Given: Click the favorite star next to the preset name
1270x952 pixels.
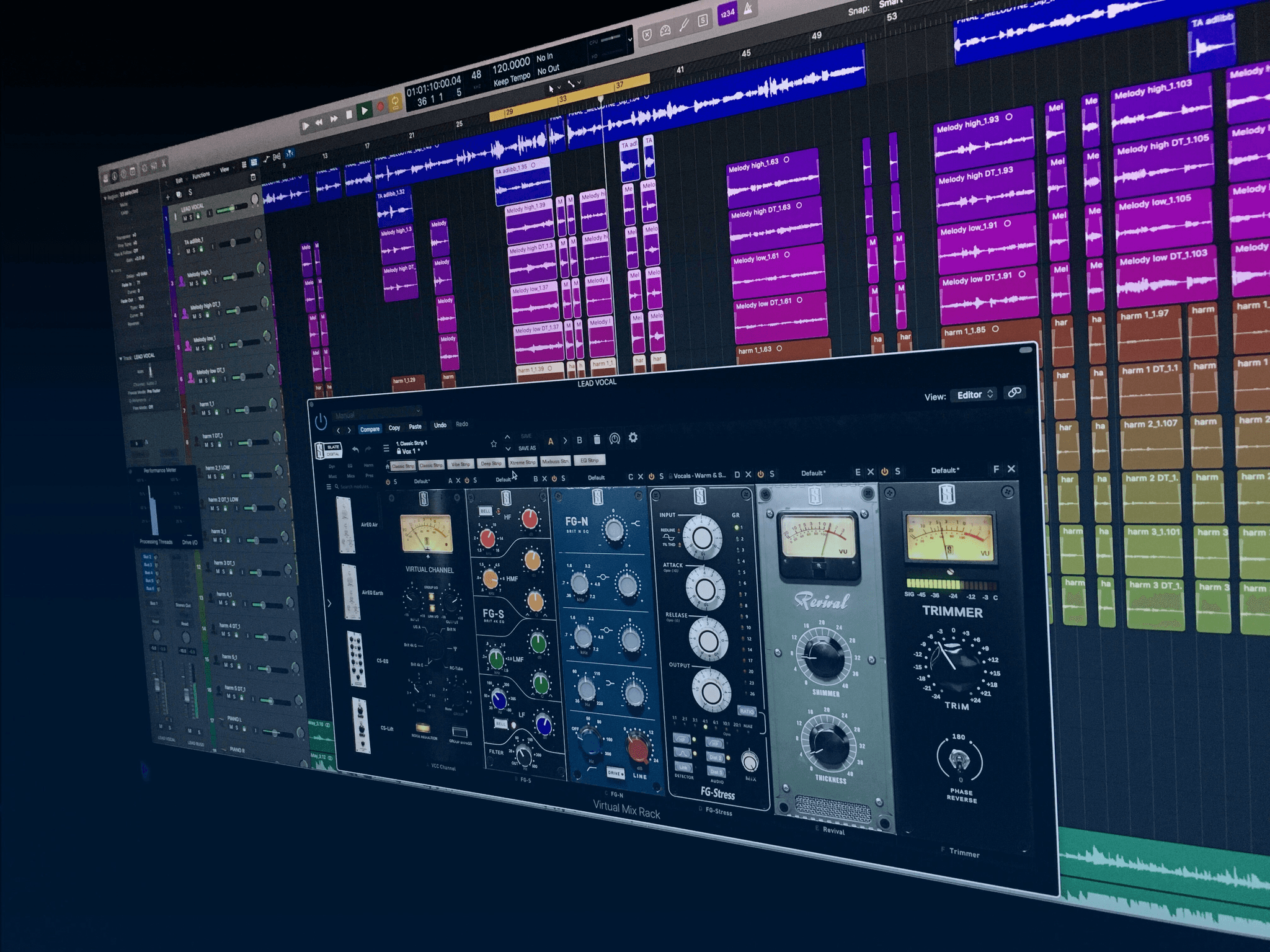Looking at the screenshot, I should click(494, 443).
